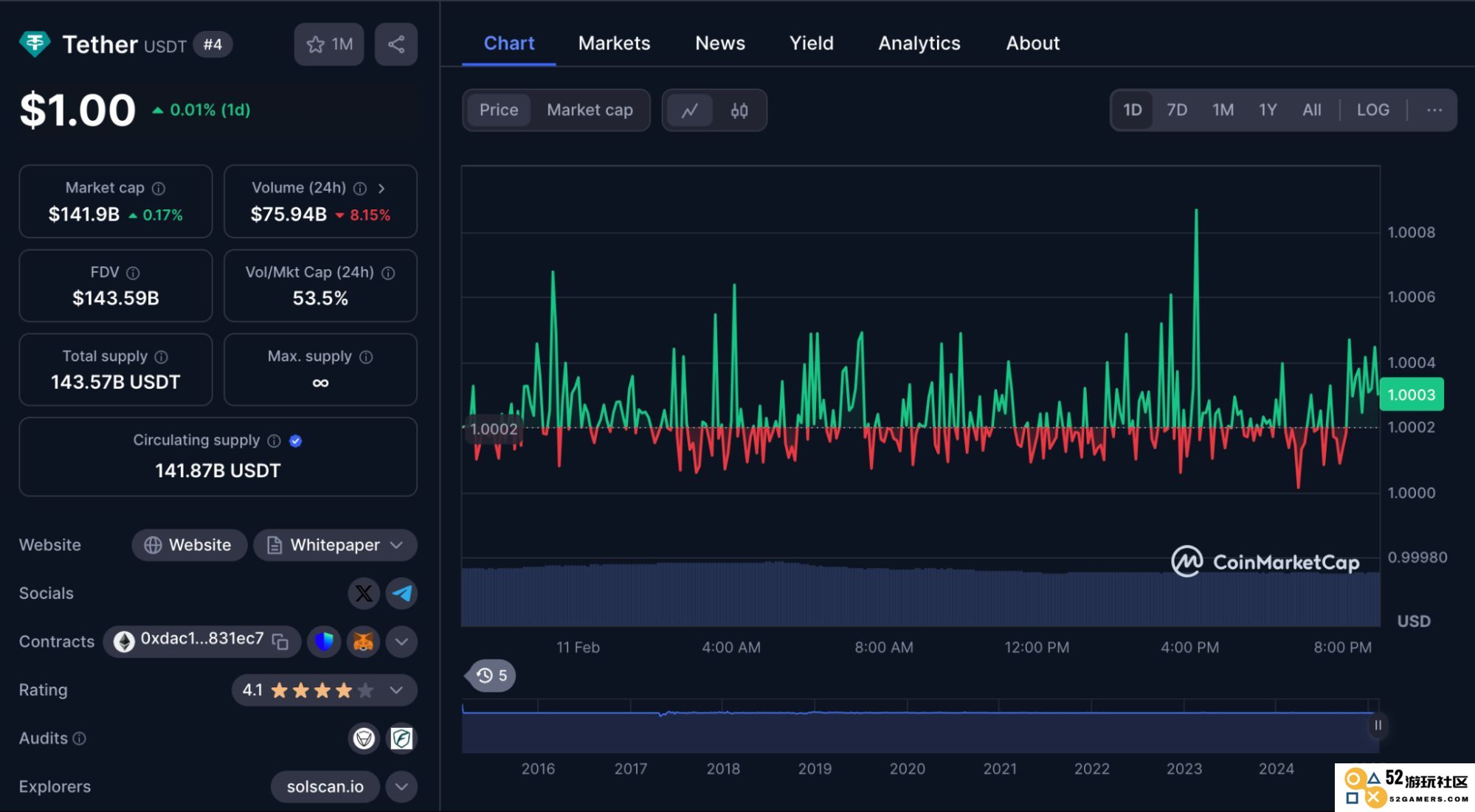Open the second audit provider icon
The width and height of the screenshot is (1475, 812).
(x=402, y=738)
